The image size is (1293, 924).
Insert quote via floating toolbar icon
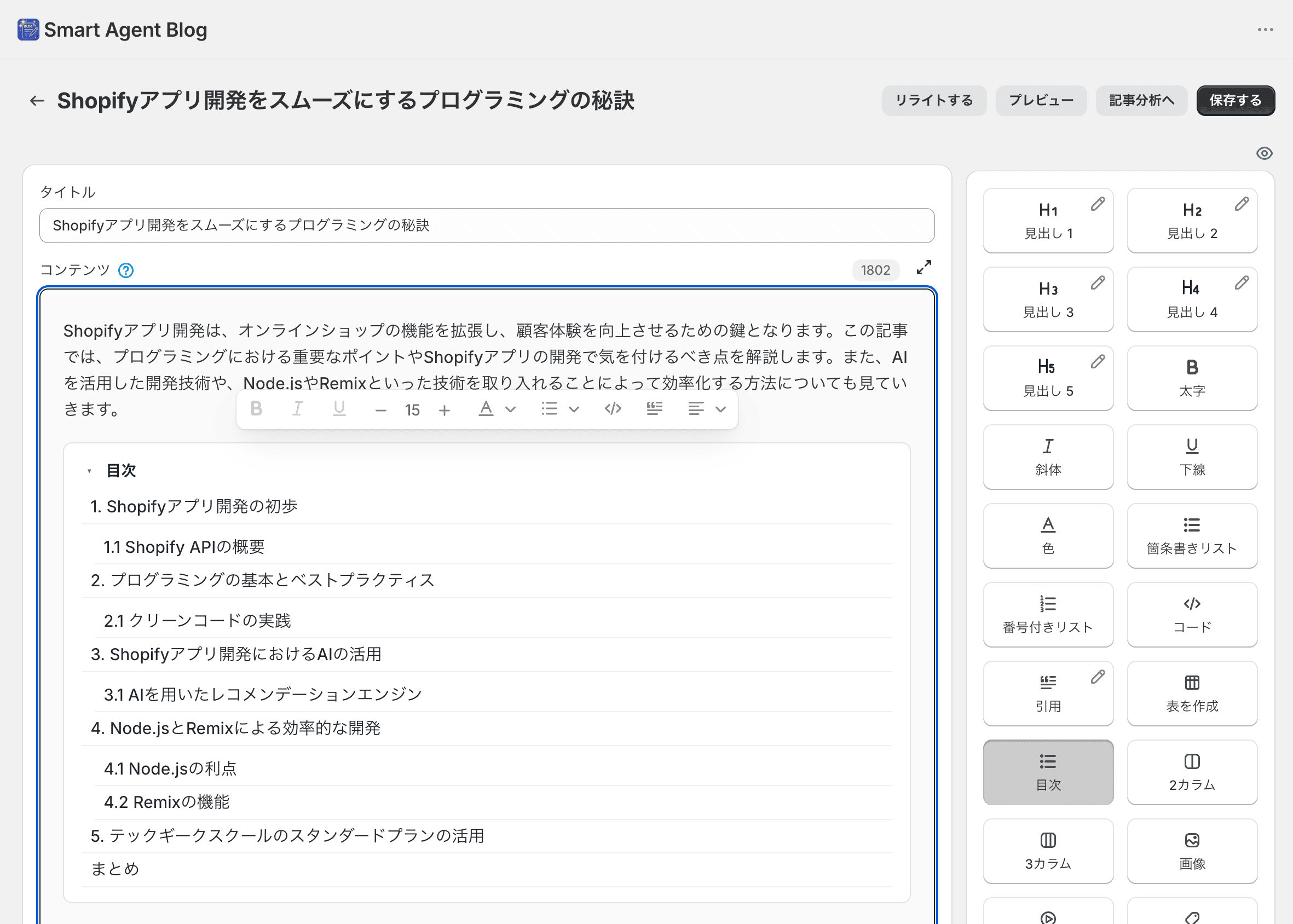coord(655,408)
